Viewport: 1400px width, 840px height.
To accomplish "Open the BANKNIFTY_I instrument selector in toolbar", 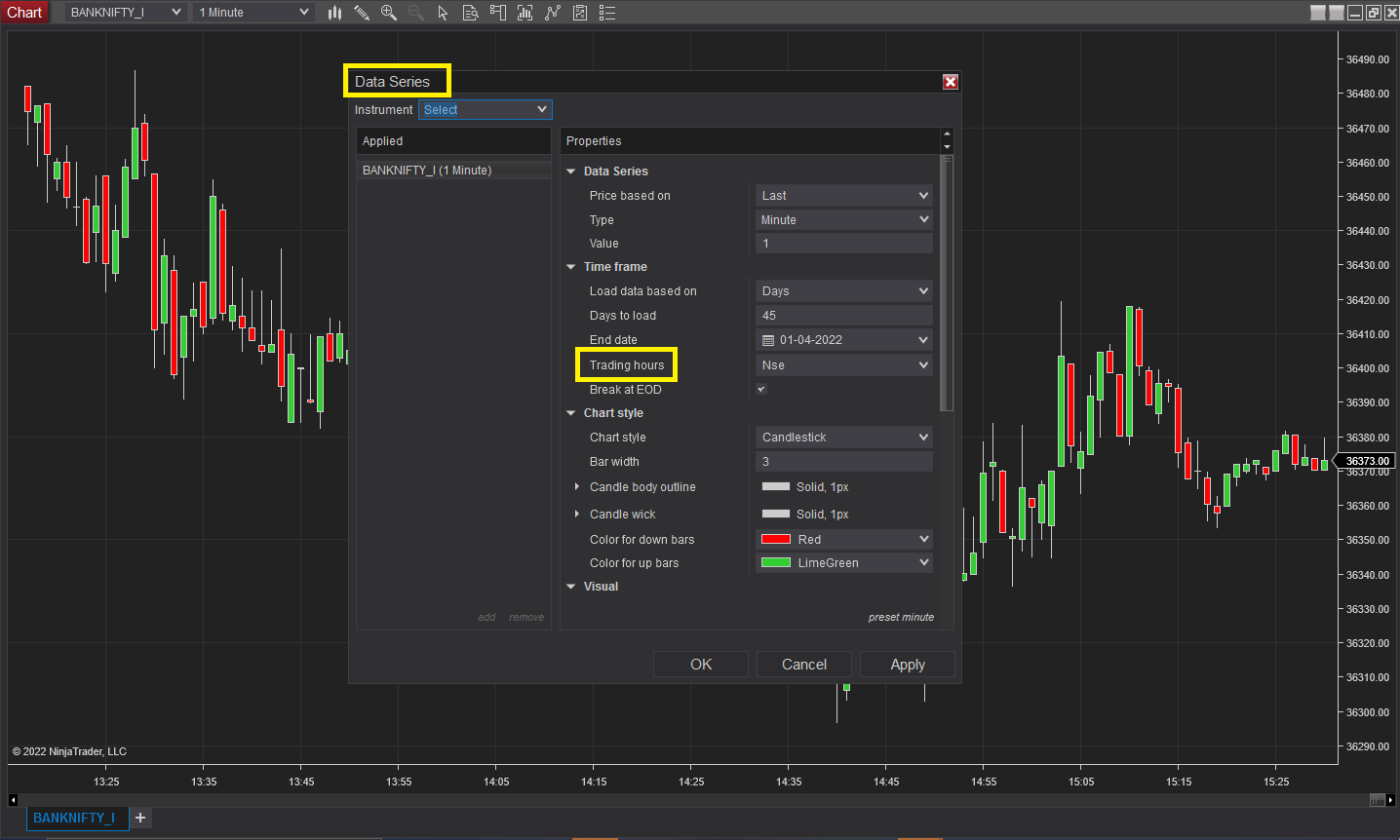I will pyautogui.click(x=126, y=13).
